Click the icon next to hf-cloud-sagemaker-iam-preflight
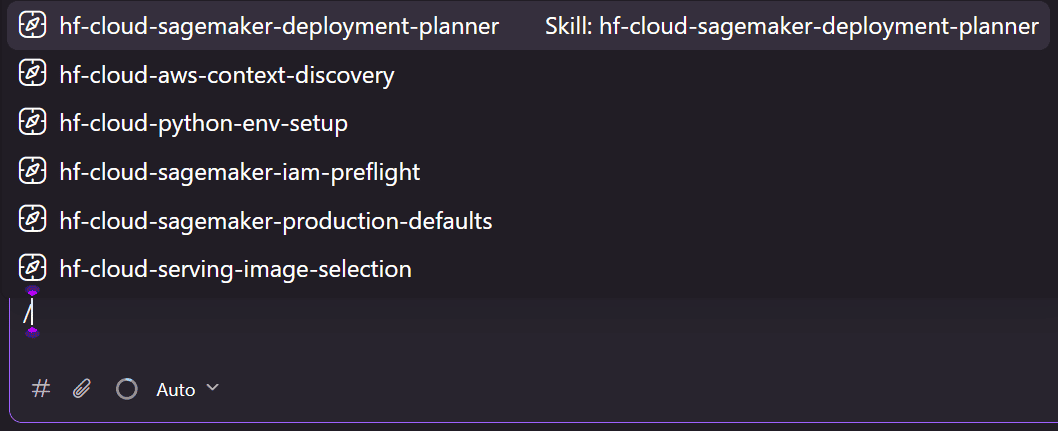This screenshot has width=1058, height=431. pyautogui.click(x=32, y=171)
